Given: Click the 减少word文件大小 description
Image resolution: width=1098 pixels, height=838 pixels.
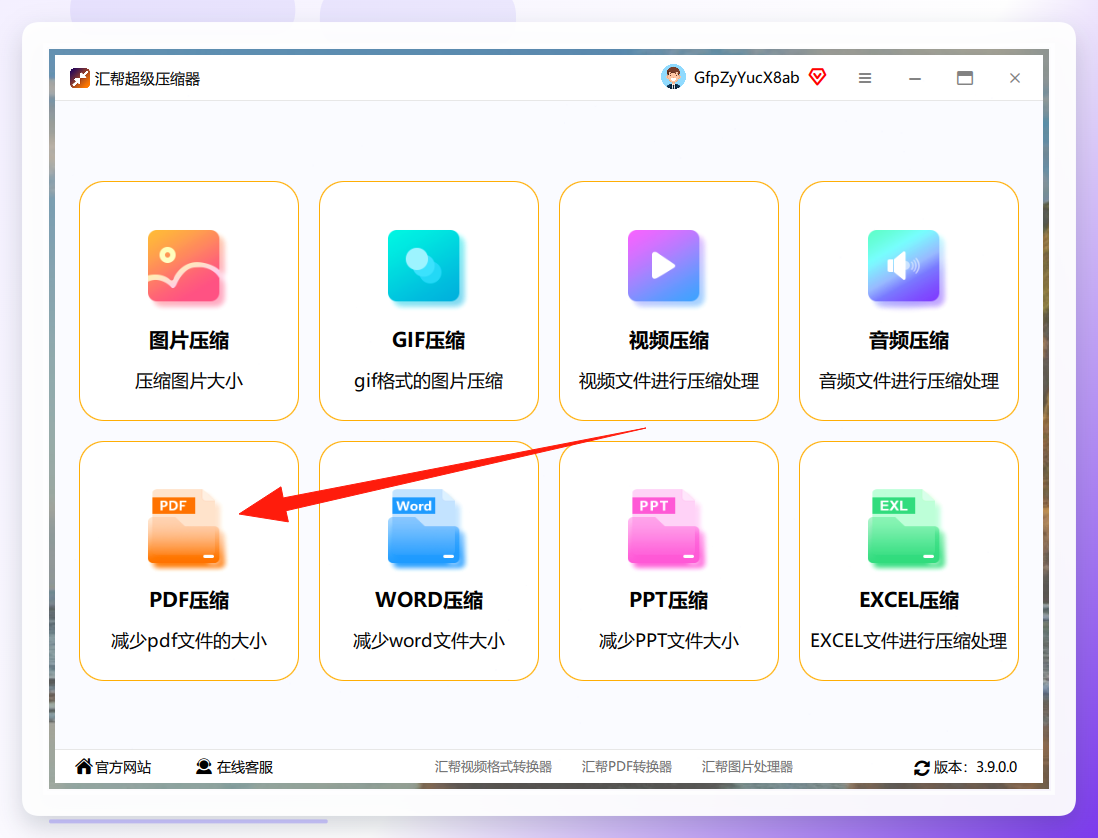Looking at the screenshot, I should tap(429, 641).
